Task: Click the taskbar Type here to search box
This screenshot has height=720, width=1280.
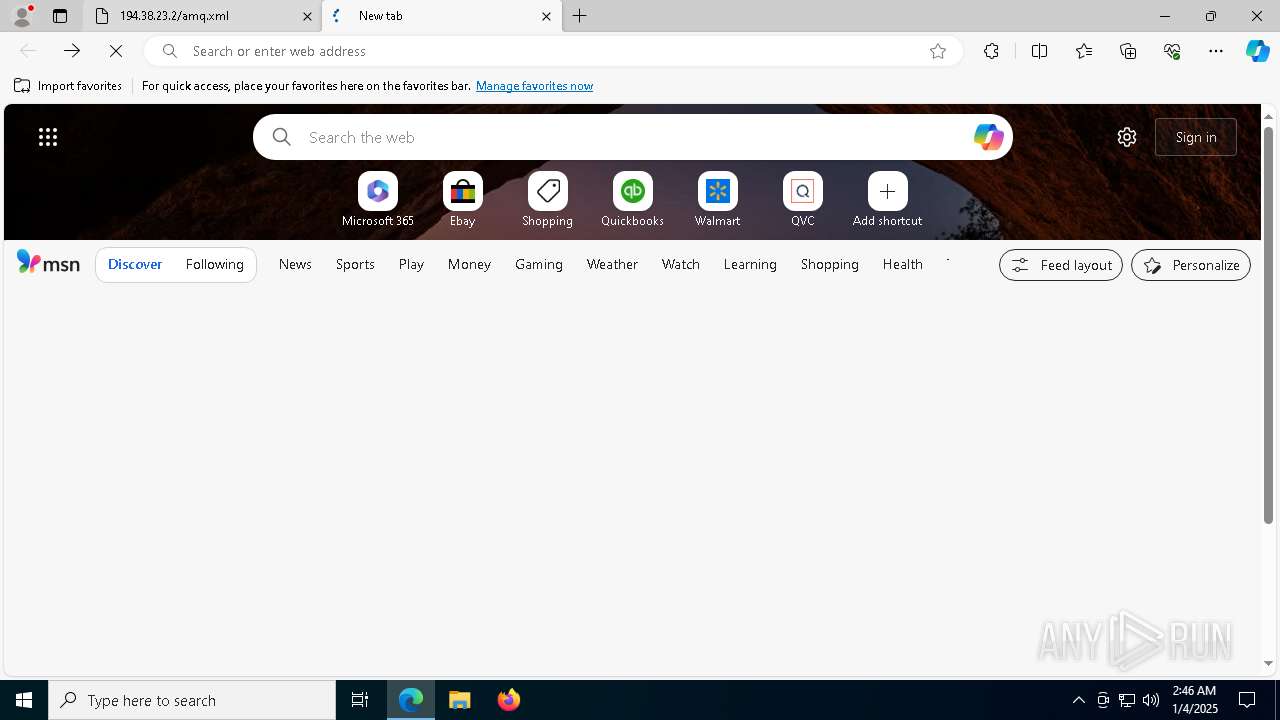Action: click(x=192, y=700)
